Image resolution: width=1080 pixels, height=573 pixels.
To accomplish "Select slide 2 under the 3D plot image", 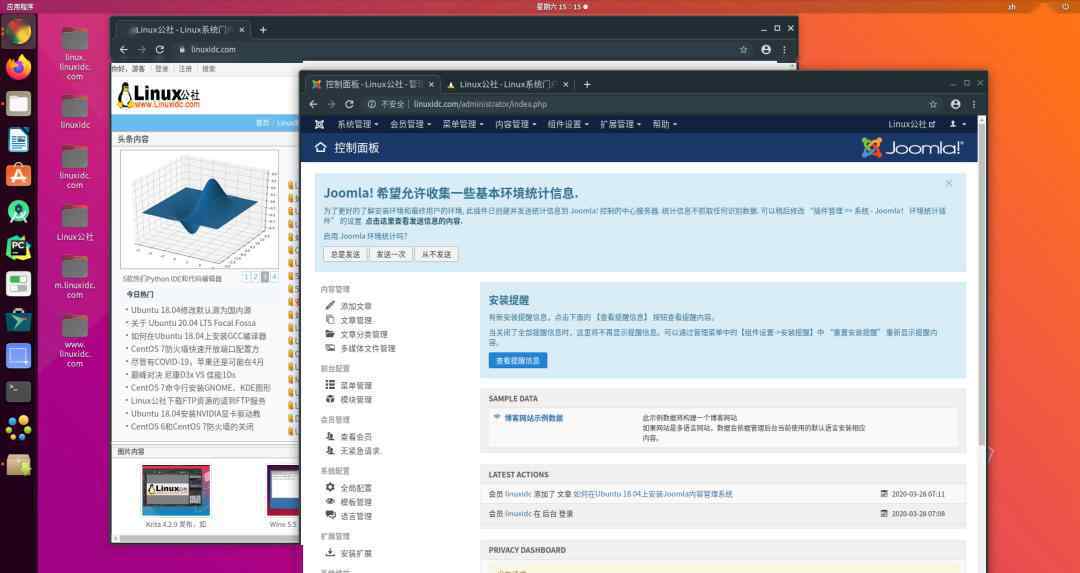I will (255, 277).
